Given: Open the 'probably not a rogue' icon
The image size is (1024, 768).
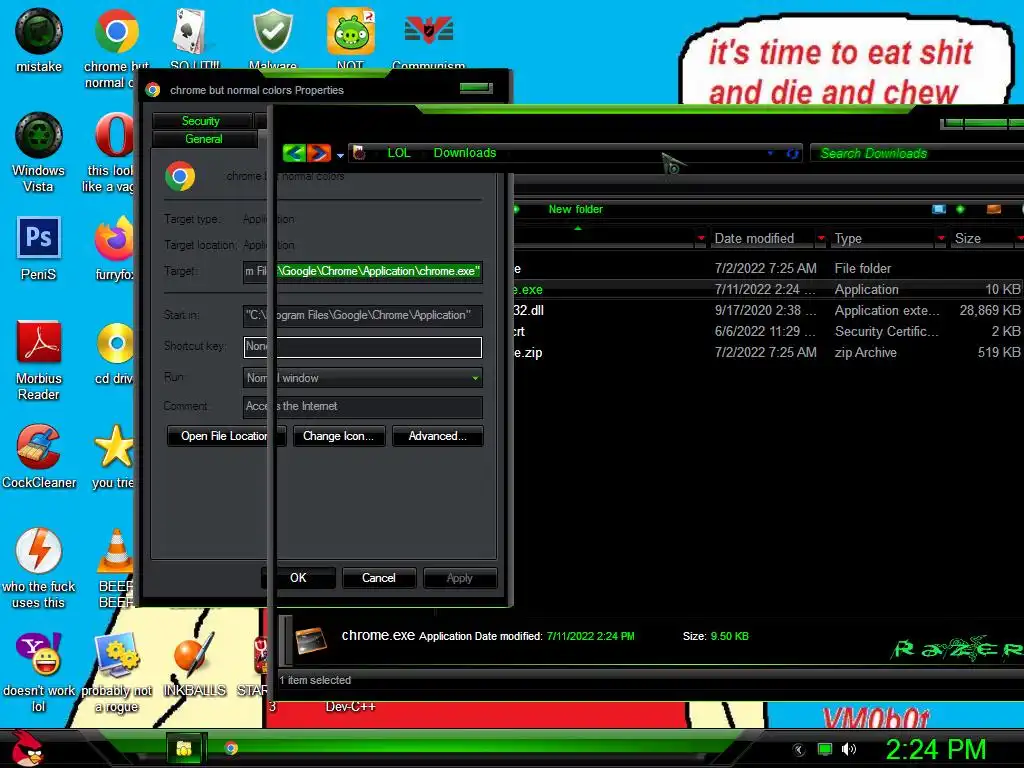Looking at the screenshot, I should coord(116,673).
